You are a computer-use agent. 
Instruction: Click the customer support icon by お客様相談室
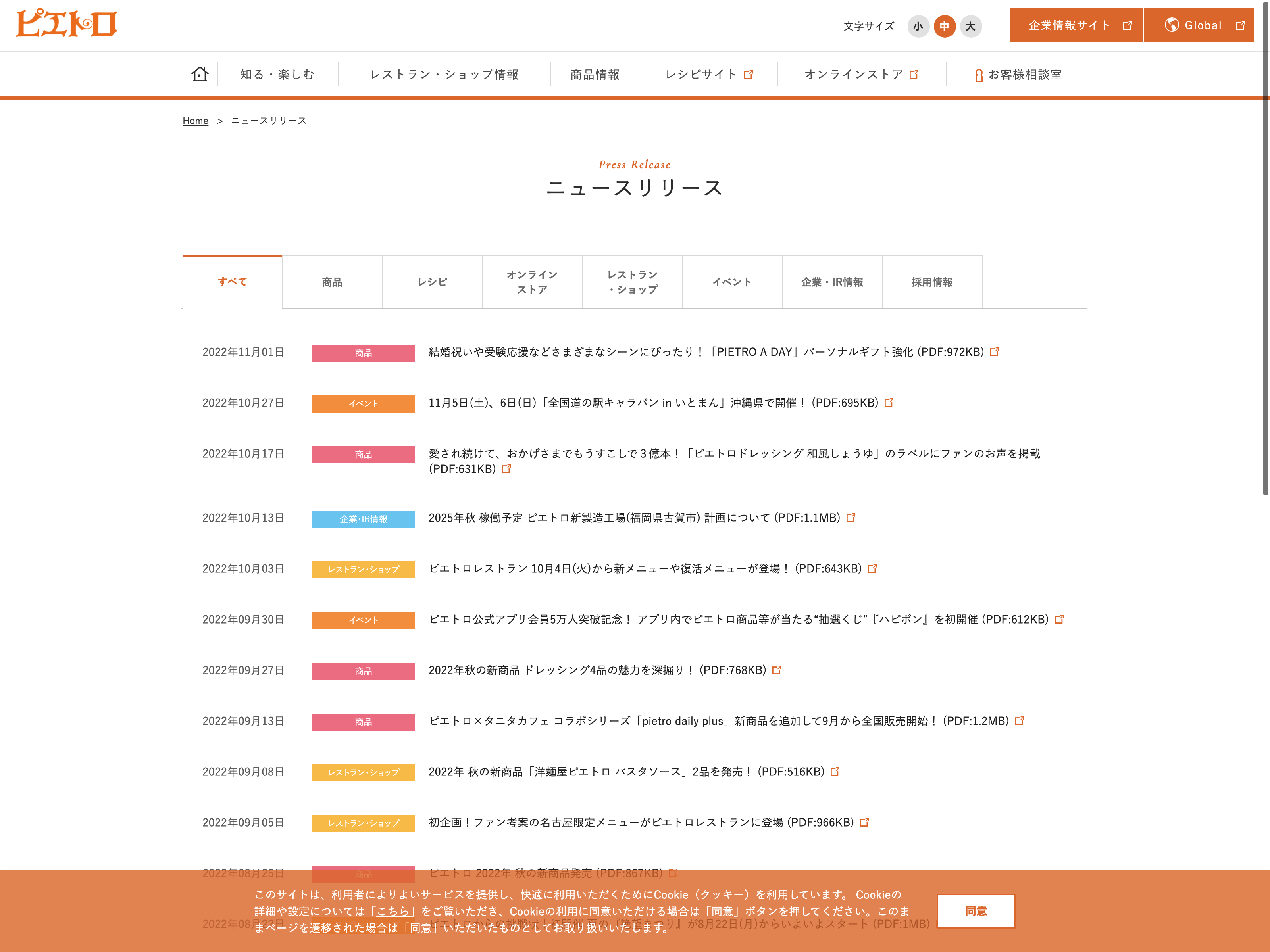pos(979,75)
